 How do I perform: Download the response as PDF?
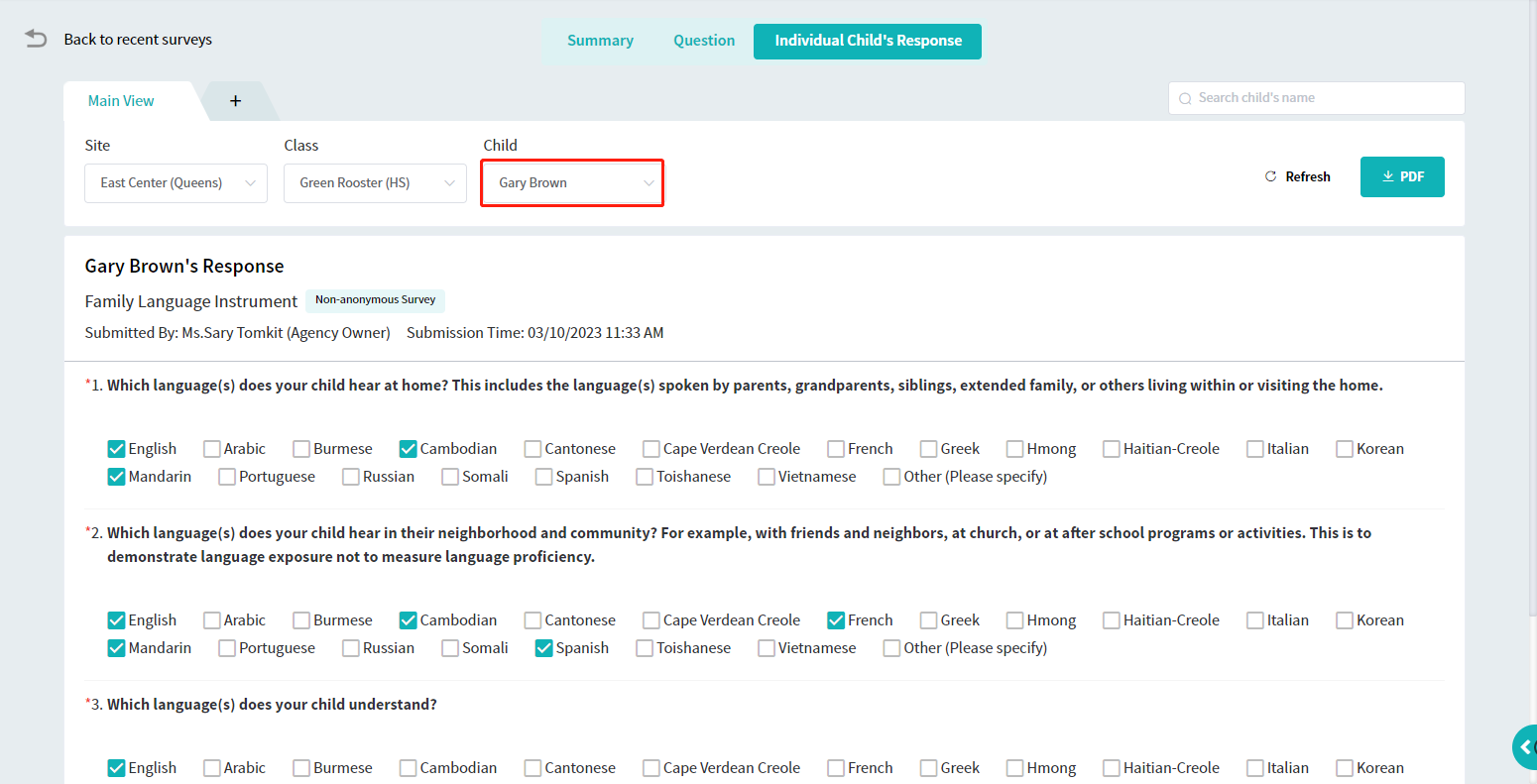pyautogui.click(x=1401, y=176)
